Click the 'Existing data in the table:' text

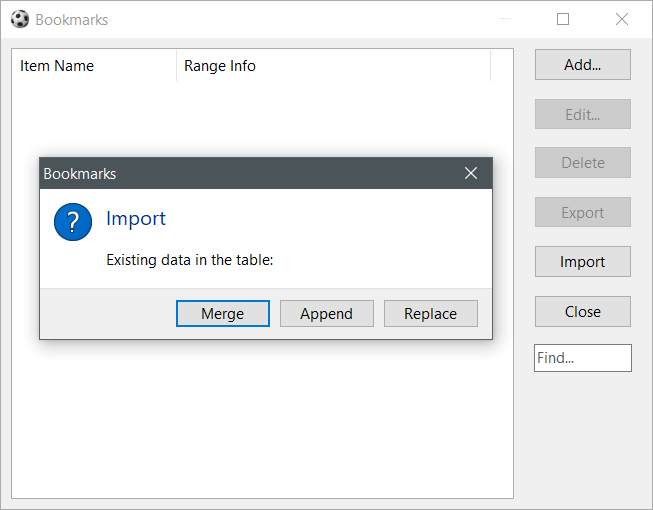pyautogui.click(x=189, y=260)
